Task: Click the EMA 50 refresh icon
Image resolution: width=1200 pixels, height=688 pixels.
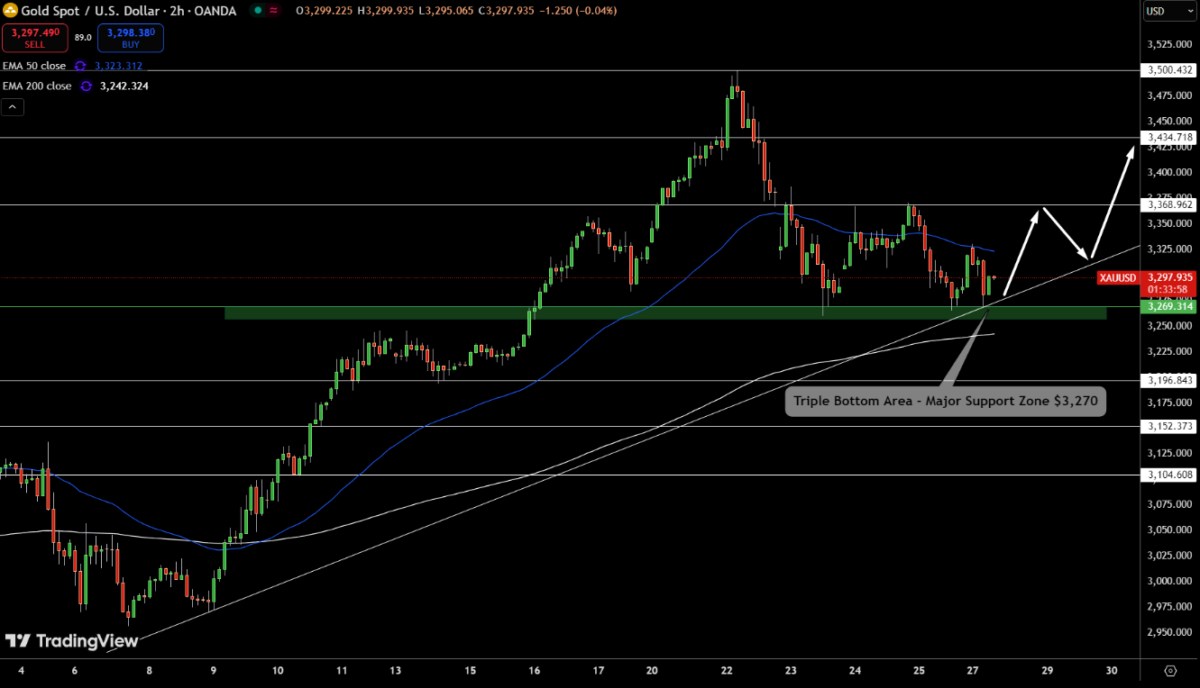Action: (x=80, y=66)
